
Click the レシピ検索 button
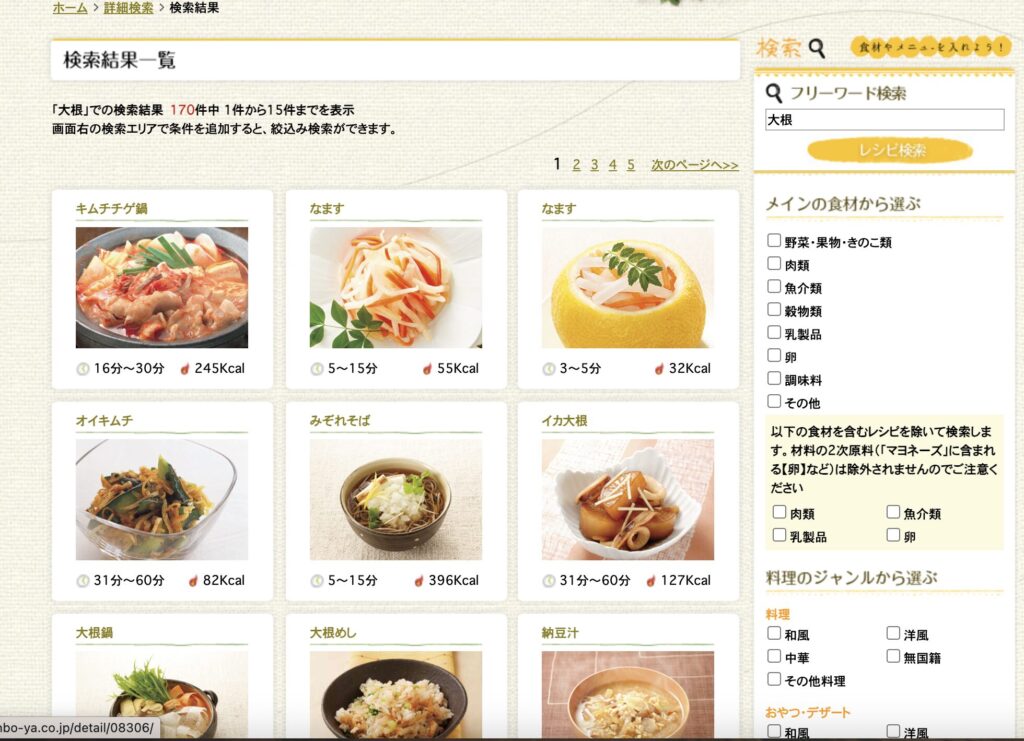click(891, 150)
